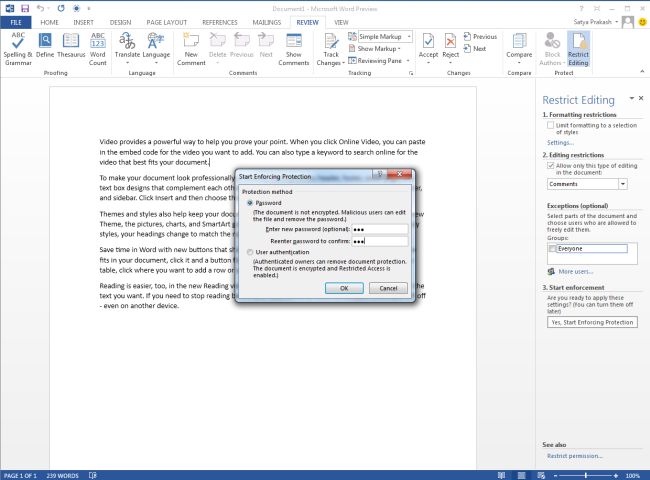Undo the last action
The image size is (650, 480).
(x=40, y=8)
